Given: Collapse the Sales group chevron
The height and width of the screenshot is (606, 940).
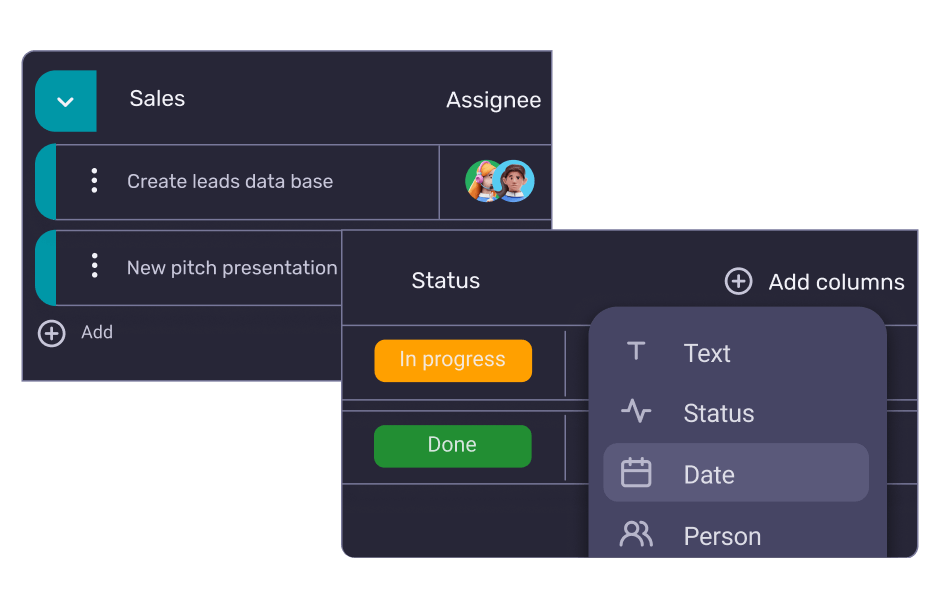Looking at the screenshot, I should click(66, 101).
